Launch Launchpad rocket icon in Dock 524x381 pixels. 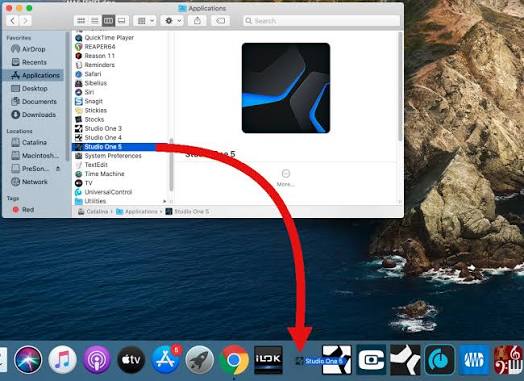click(x=200, y=360)
